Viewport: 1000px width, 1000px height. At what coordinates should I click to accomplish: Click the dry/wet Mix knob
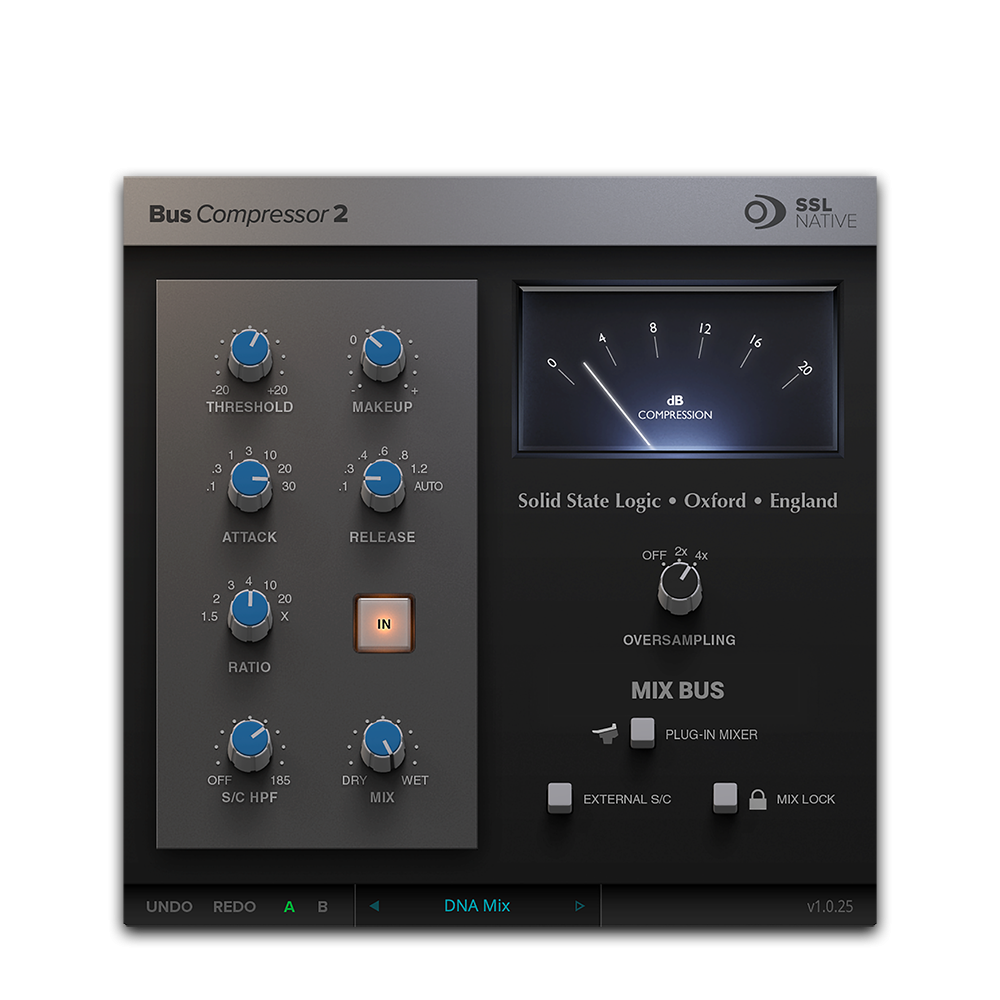[383, 744]
